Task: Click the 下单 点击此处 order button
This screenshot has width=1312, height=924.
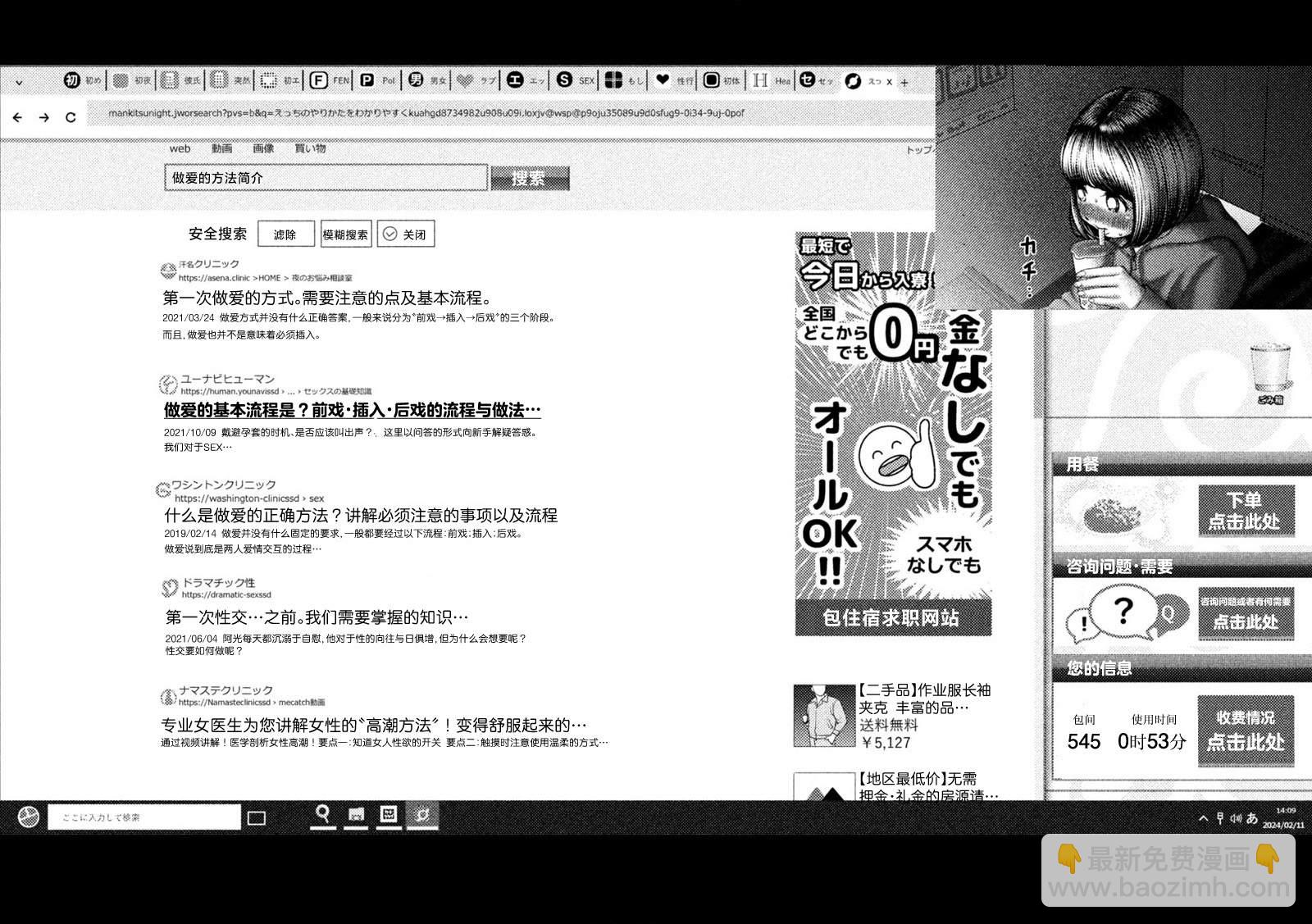Action: [1245, 511]
